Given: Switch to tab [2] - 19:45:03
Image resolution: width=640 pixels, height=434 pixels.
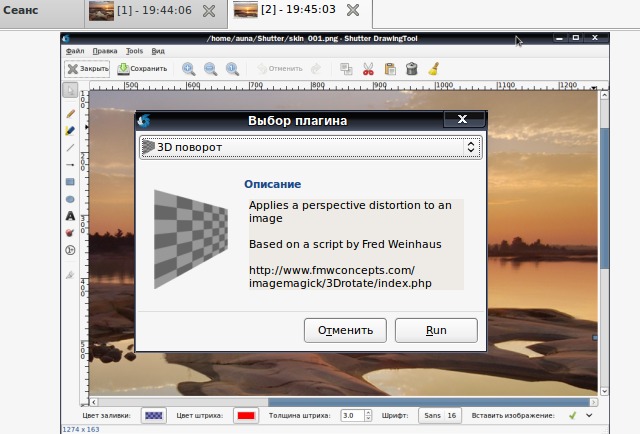Looking at the screenshot, I should point(298,9).
